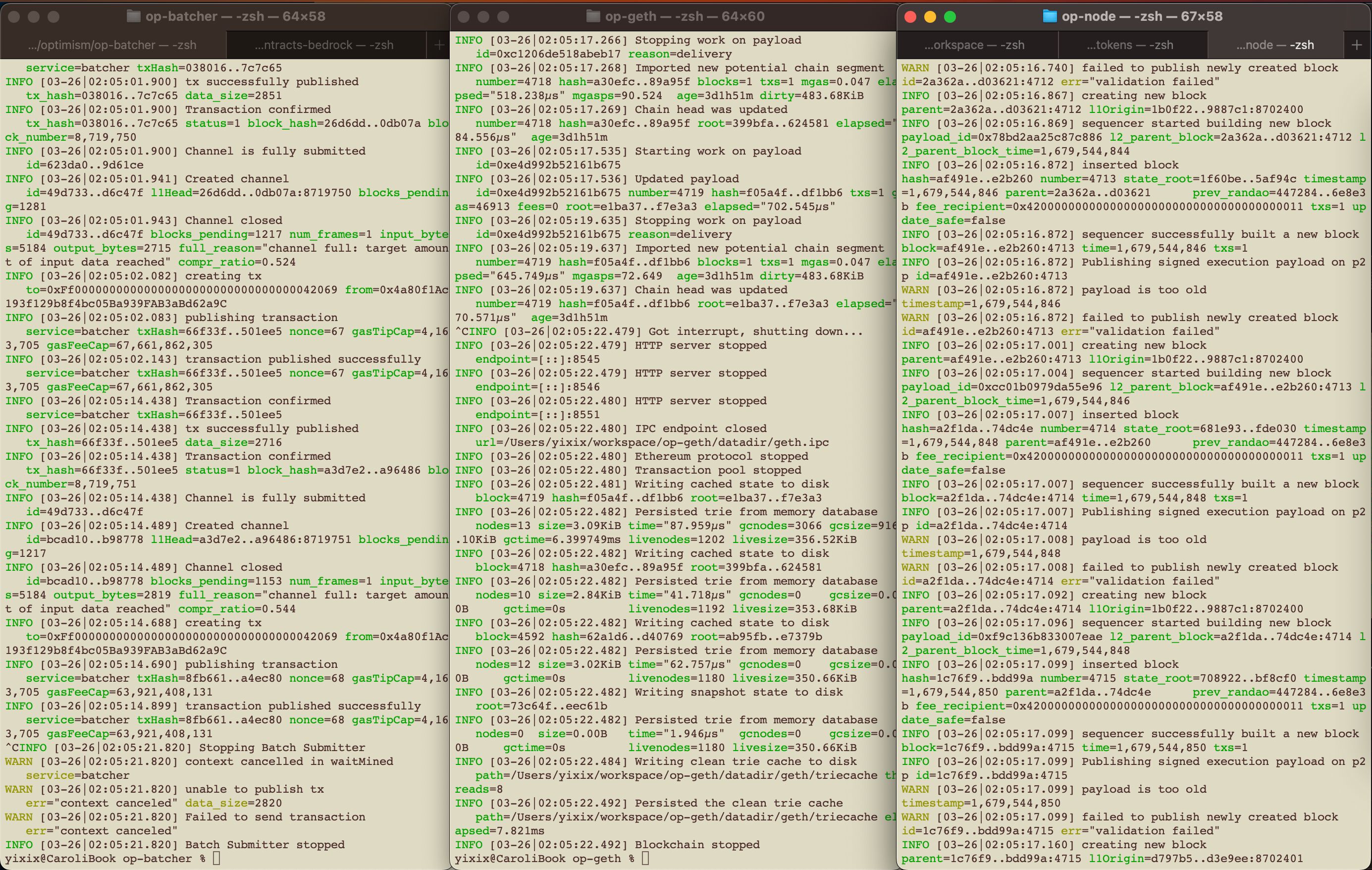Click endpoint=[::]:8545 in op-geth
This screenshot has width=1372, height=870.
537,359
